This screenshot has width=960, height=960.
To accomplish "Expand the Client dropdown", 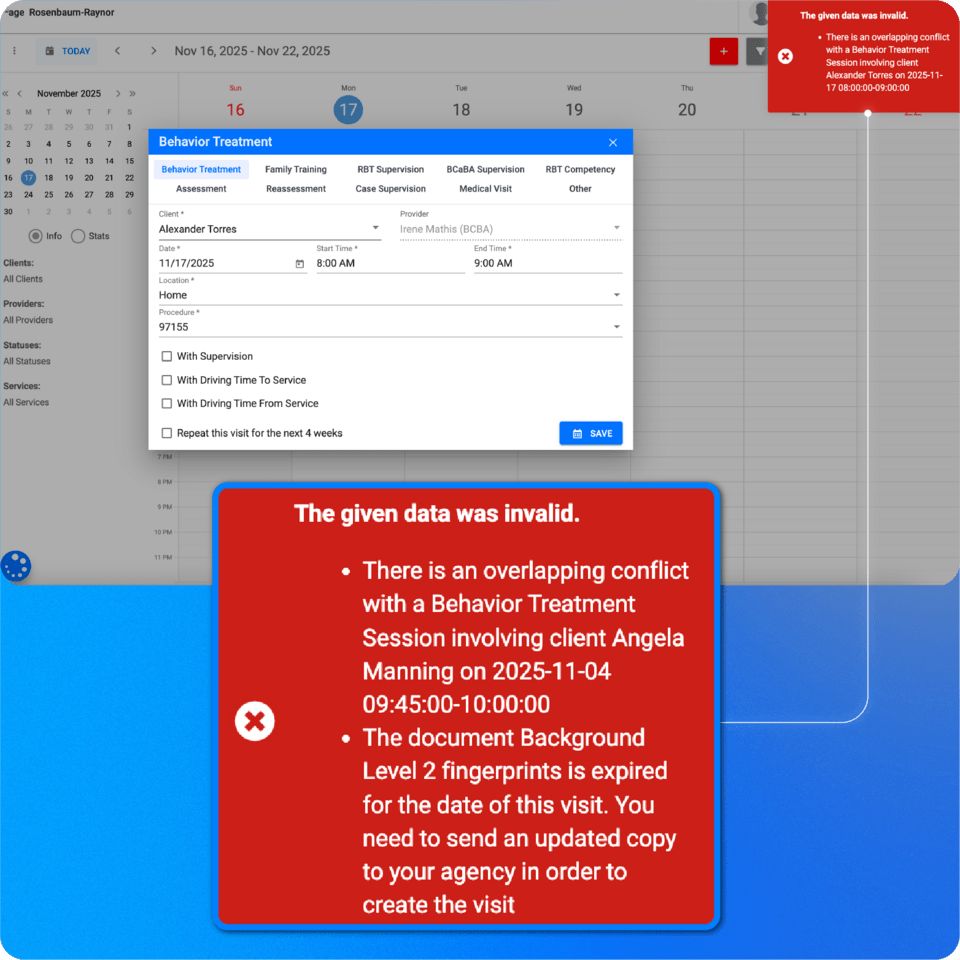I will pos(375,229).
